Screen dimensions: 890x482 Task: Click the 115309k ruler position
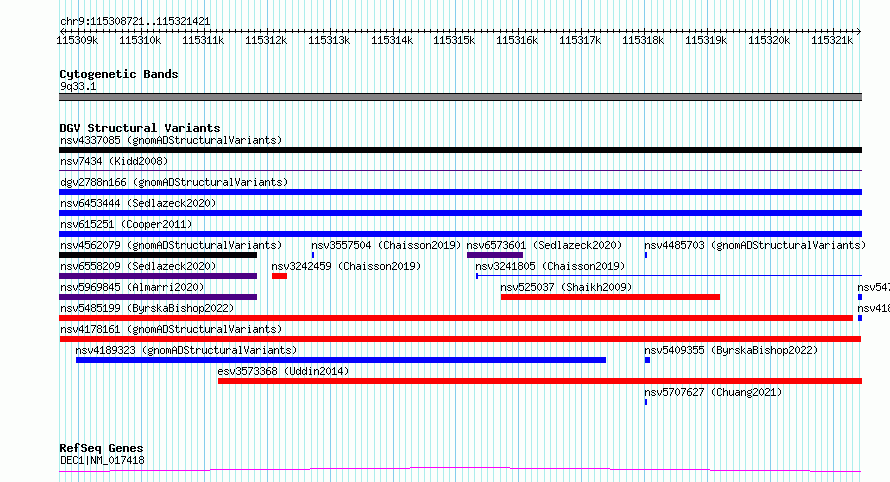click(77, 40)
